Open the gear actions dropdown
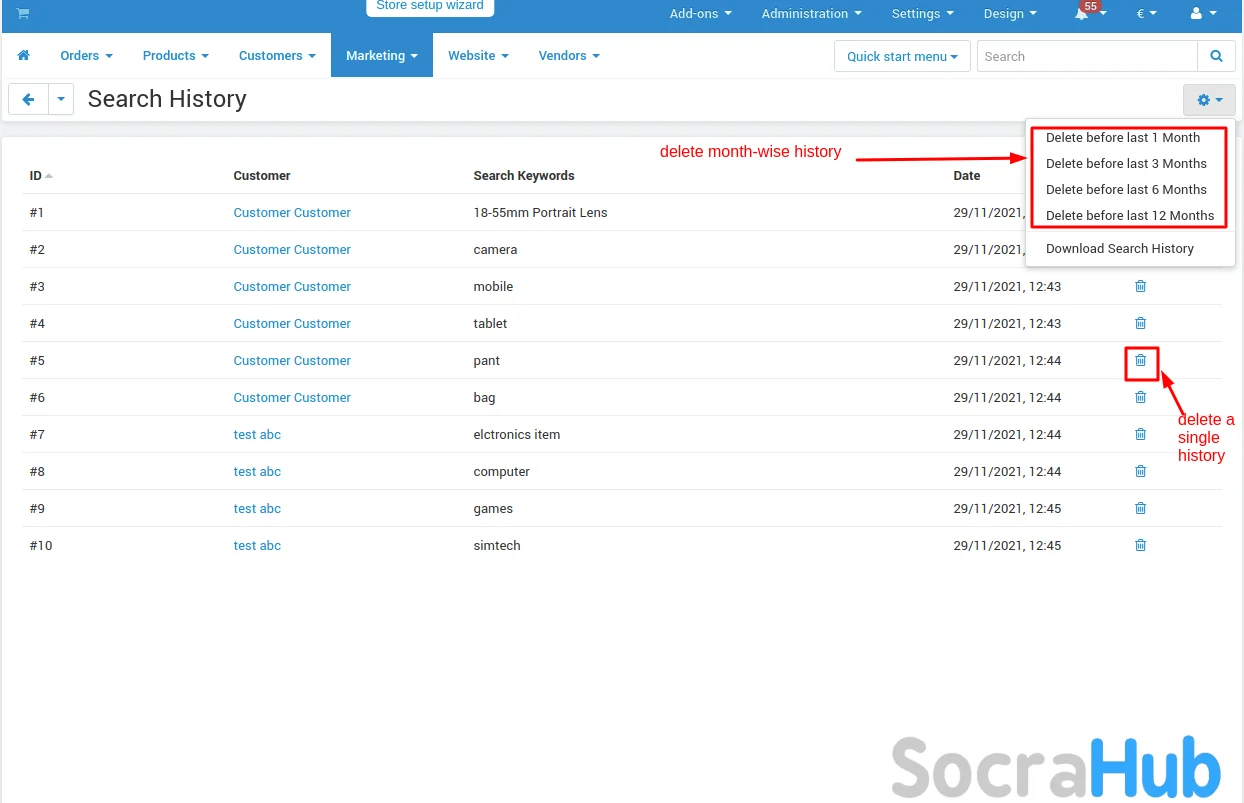This screenshot has width=1244, height=803. click(x=1209, y=100)
